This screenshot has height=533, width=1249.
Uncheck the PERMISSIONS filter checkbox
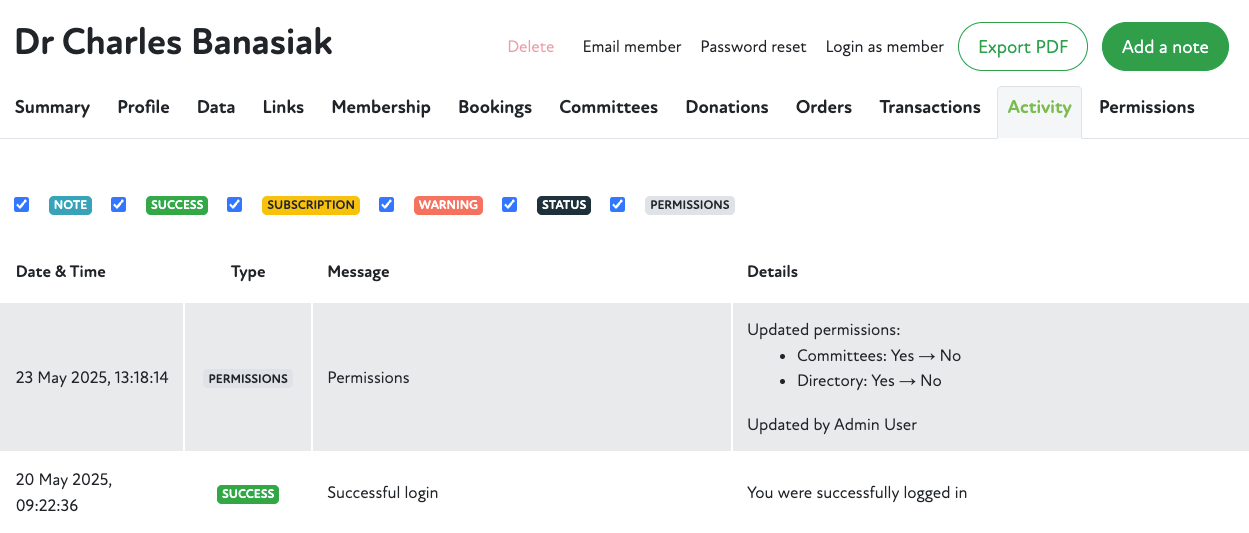click(618, 205)
